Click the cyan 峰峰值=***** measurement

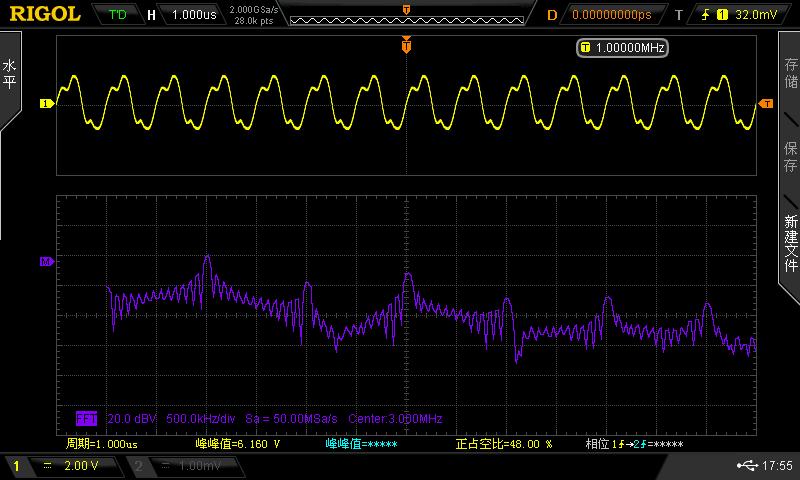tap(361, 444)
